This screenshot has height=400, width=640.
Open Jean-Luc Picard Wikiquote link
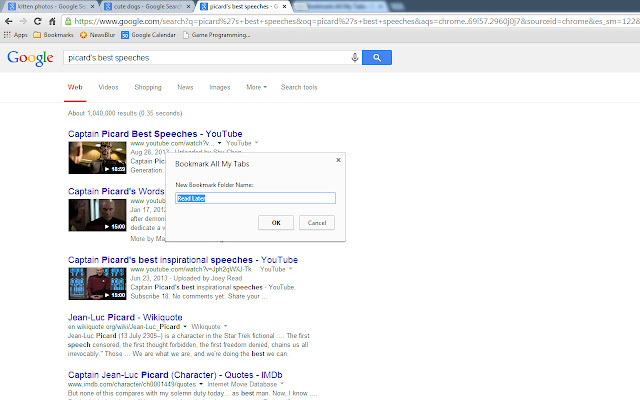(125, 318)
